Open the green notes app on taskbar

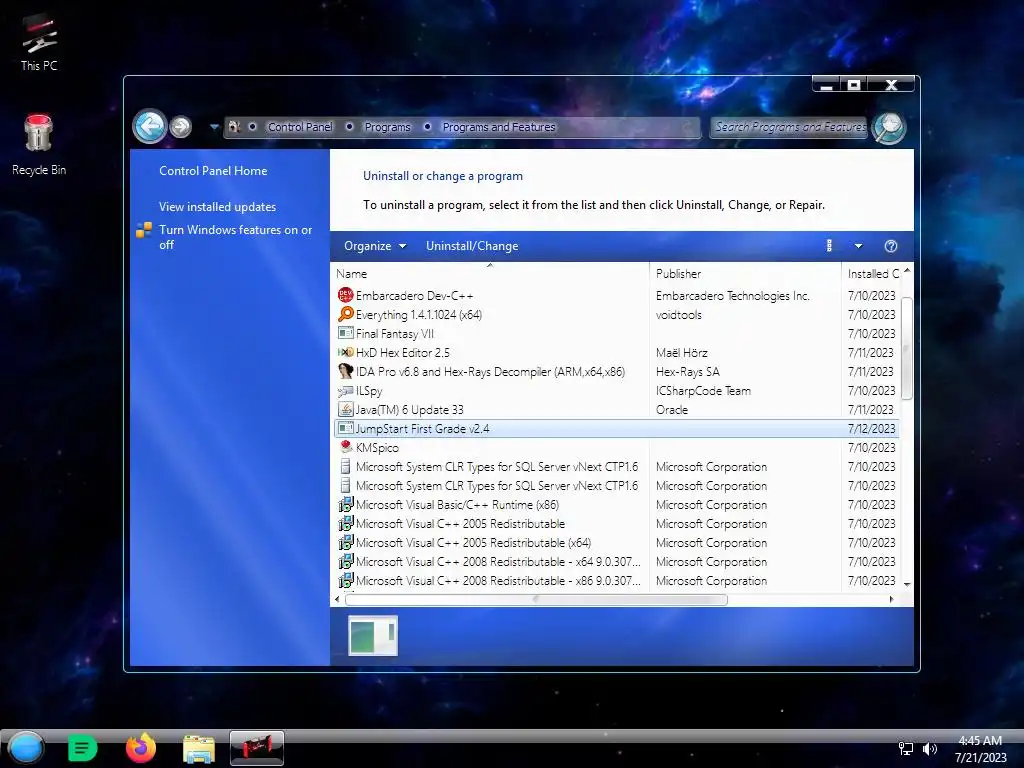82,748
